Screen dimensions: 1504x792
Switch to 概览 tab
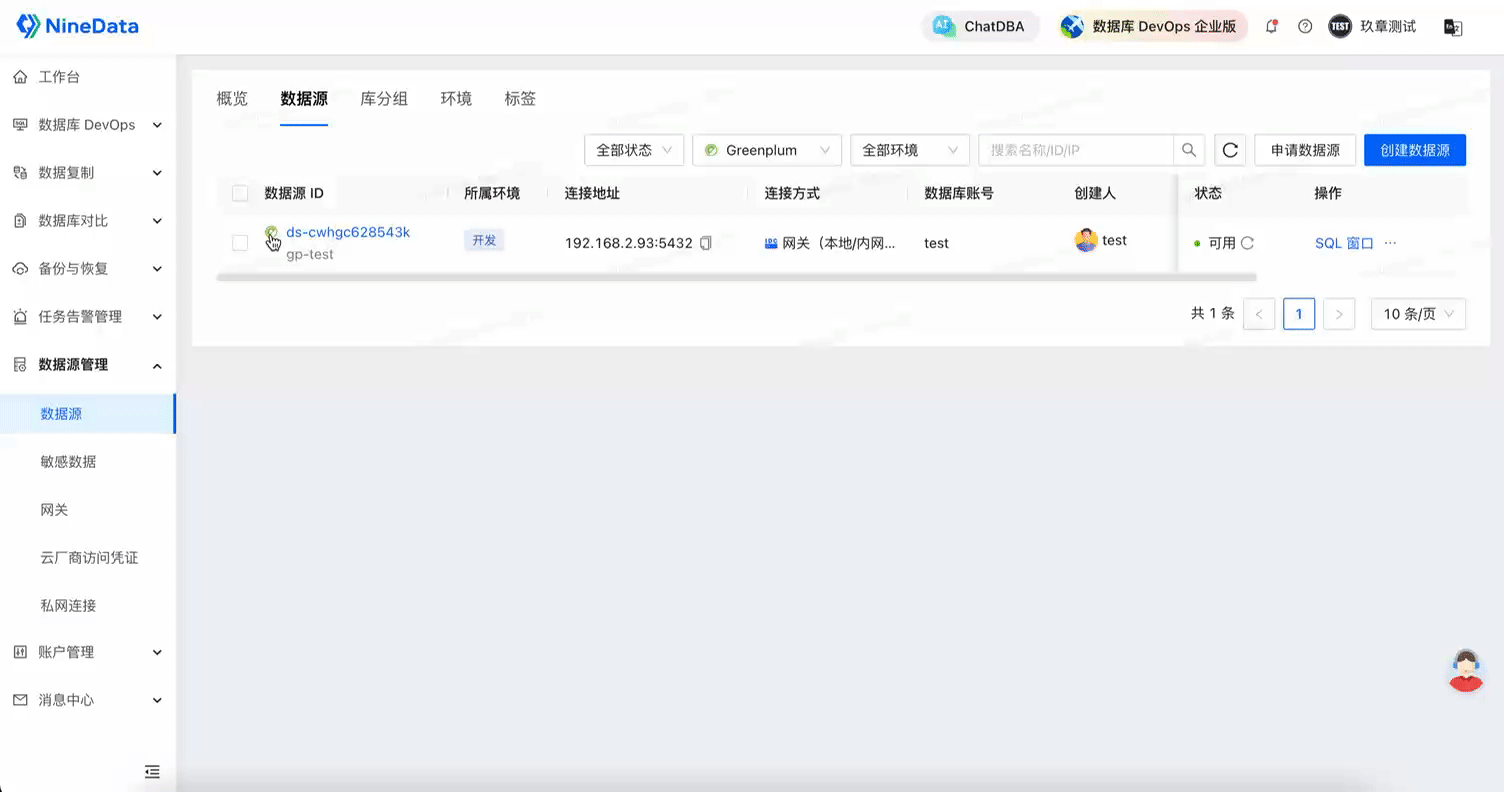232,98
